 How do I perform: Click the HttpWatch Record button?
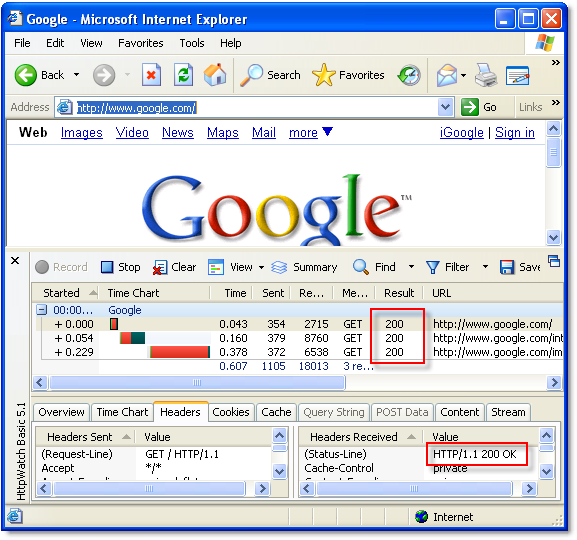[x=61, y=267]
